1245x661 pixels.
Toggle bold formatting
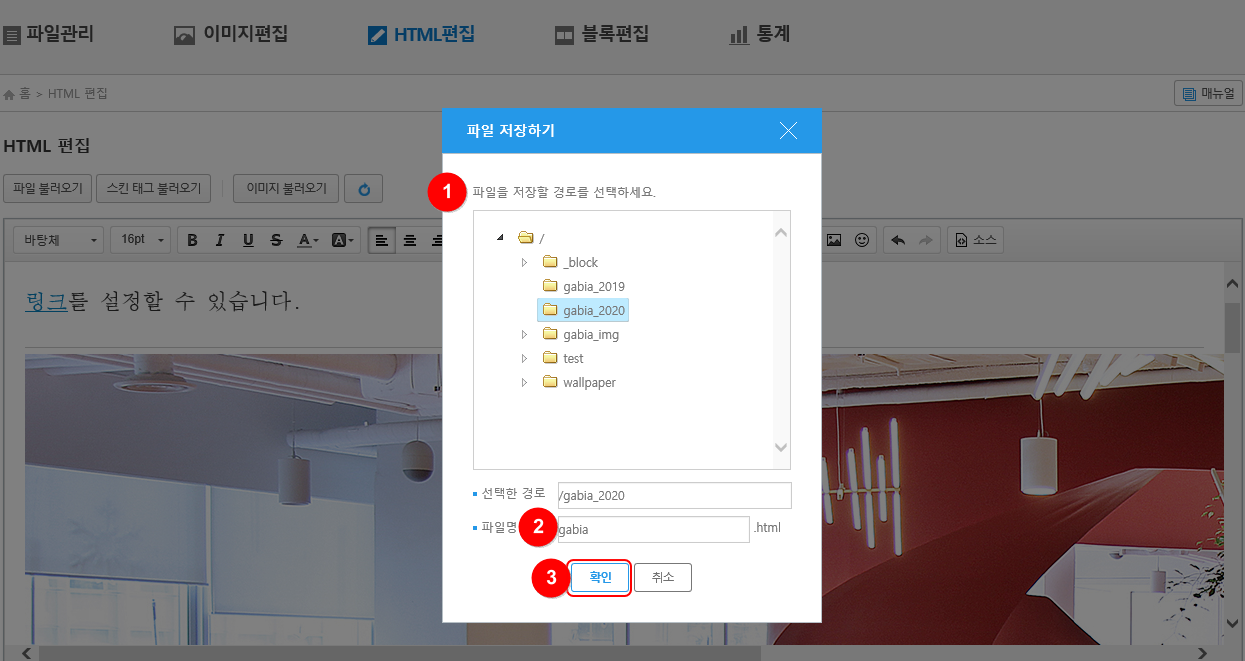(x=192, y=240)
